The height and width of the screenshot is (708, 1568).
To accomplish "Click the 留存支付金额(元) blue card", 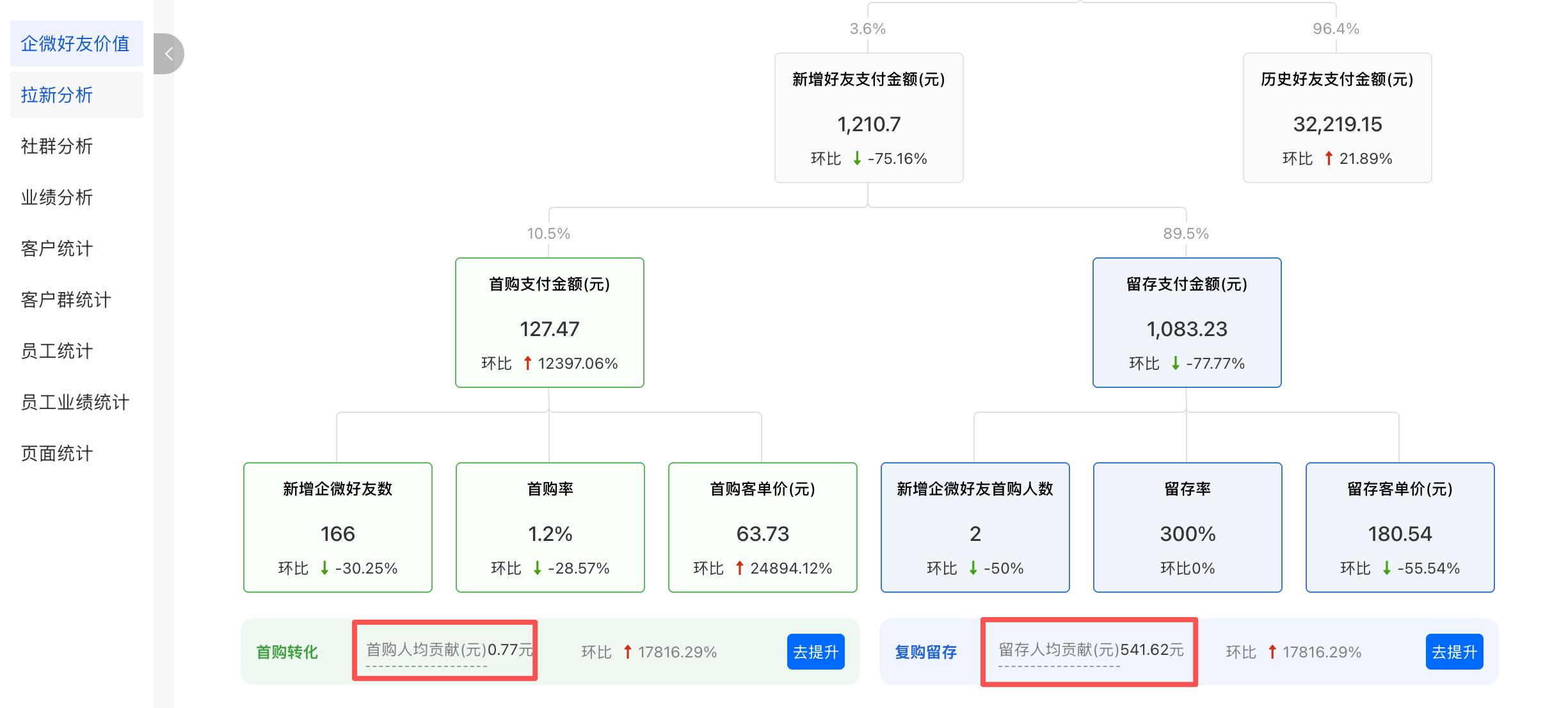I will pos(1187,323).
